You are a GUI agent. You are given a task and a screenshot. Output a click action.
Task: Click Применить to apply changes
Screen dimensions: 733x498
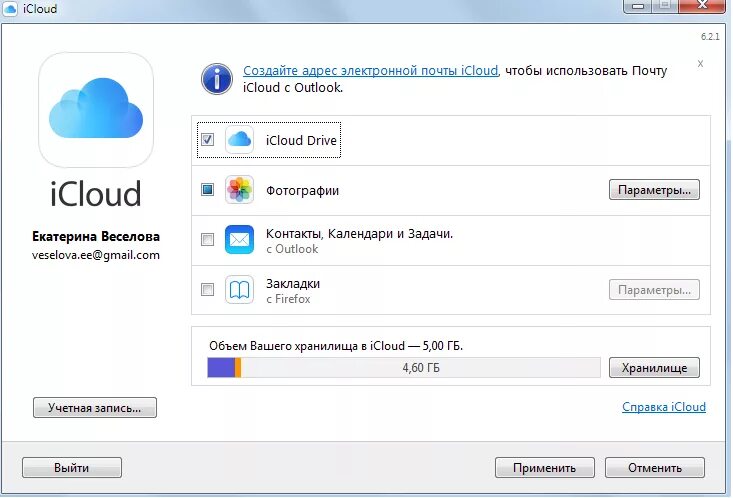pos(545,468)
